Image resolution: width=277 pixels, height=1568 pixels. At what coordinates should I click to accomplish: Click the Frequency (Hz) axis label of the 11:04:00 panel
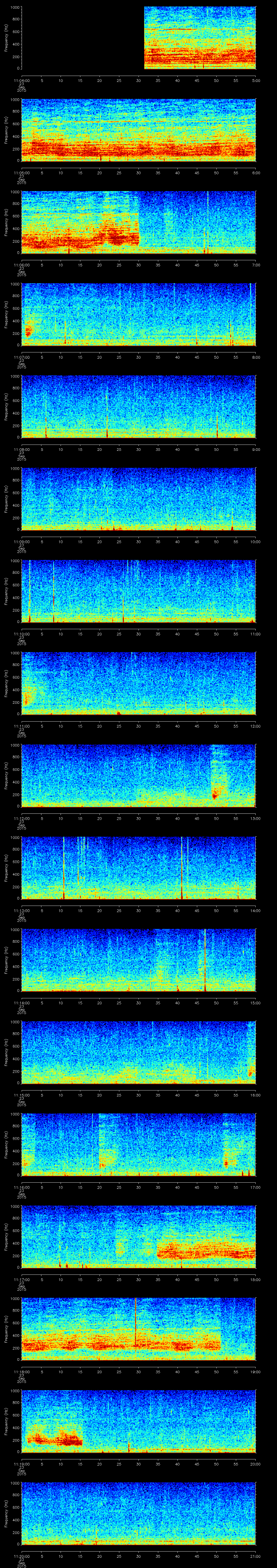[x=6, y=38]
